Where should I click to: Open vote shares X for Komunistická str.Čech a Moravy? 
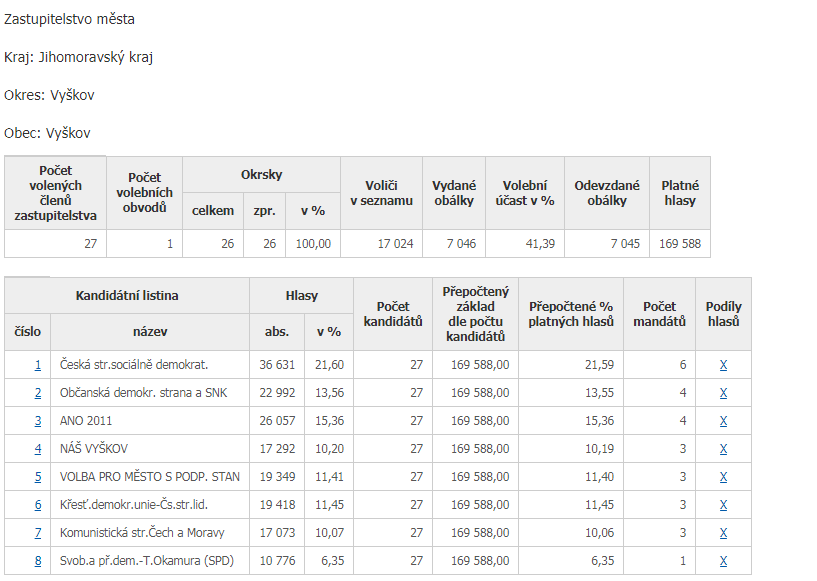pos(723,533)
